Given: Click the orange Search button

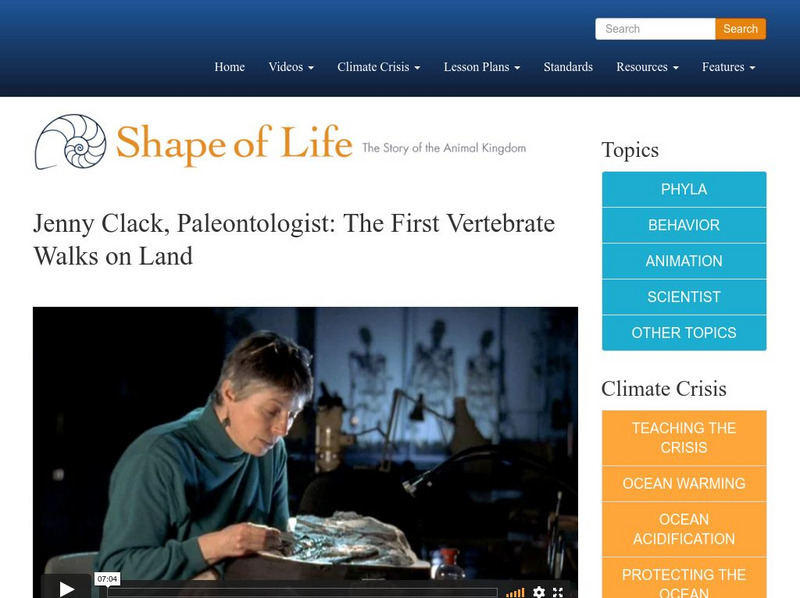Looking at the screenshot, I should 740,29.
